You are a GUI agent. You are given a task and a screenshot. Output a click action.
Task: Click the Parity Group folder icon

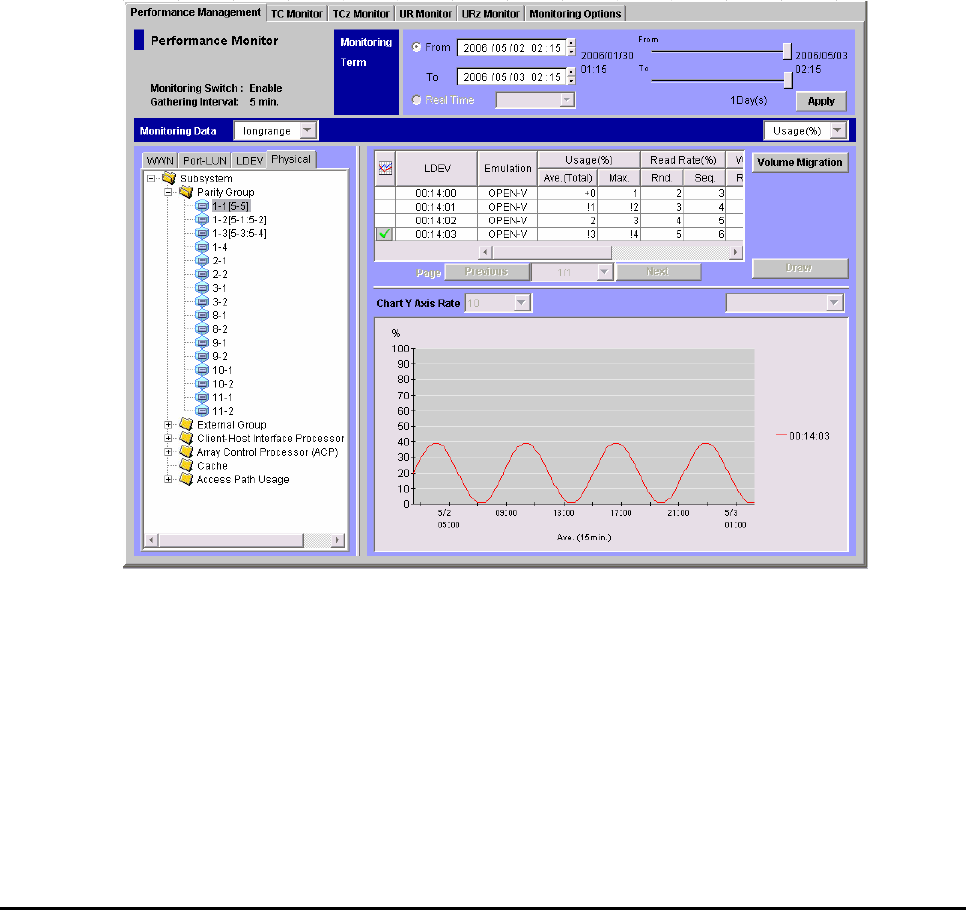coord(186,192)
